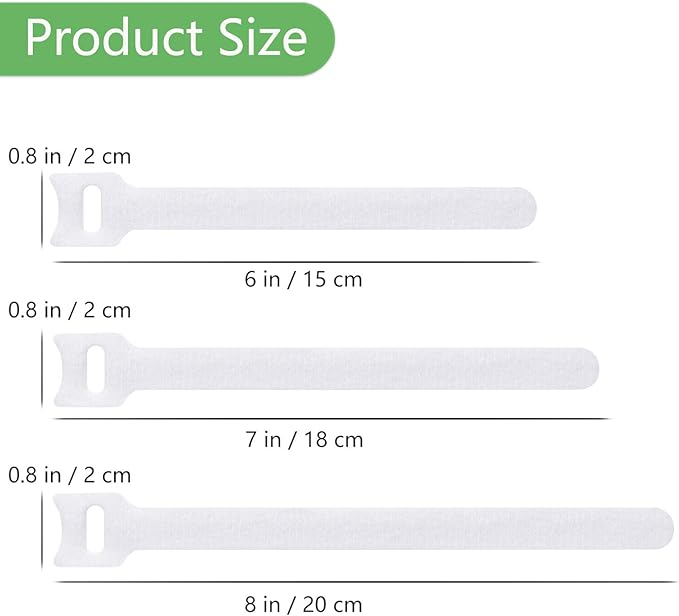Click the length line under the middle strap
Screen dimensions: 679x616
point(330,419)
